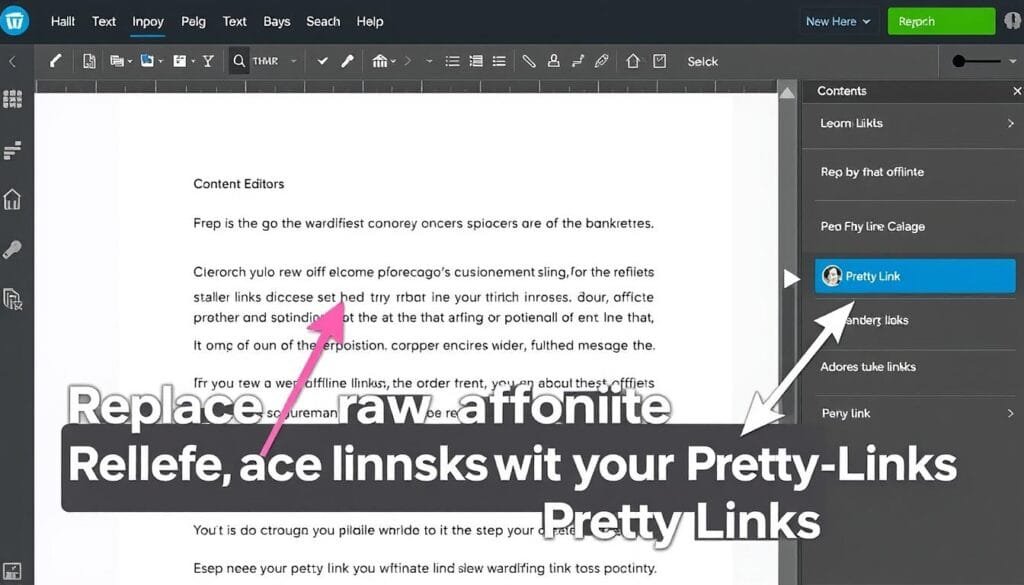This screenshot has width=1024, height=585.
Task: Collapse the side panel with arrow handle
Action: click(791, 278)
